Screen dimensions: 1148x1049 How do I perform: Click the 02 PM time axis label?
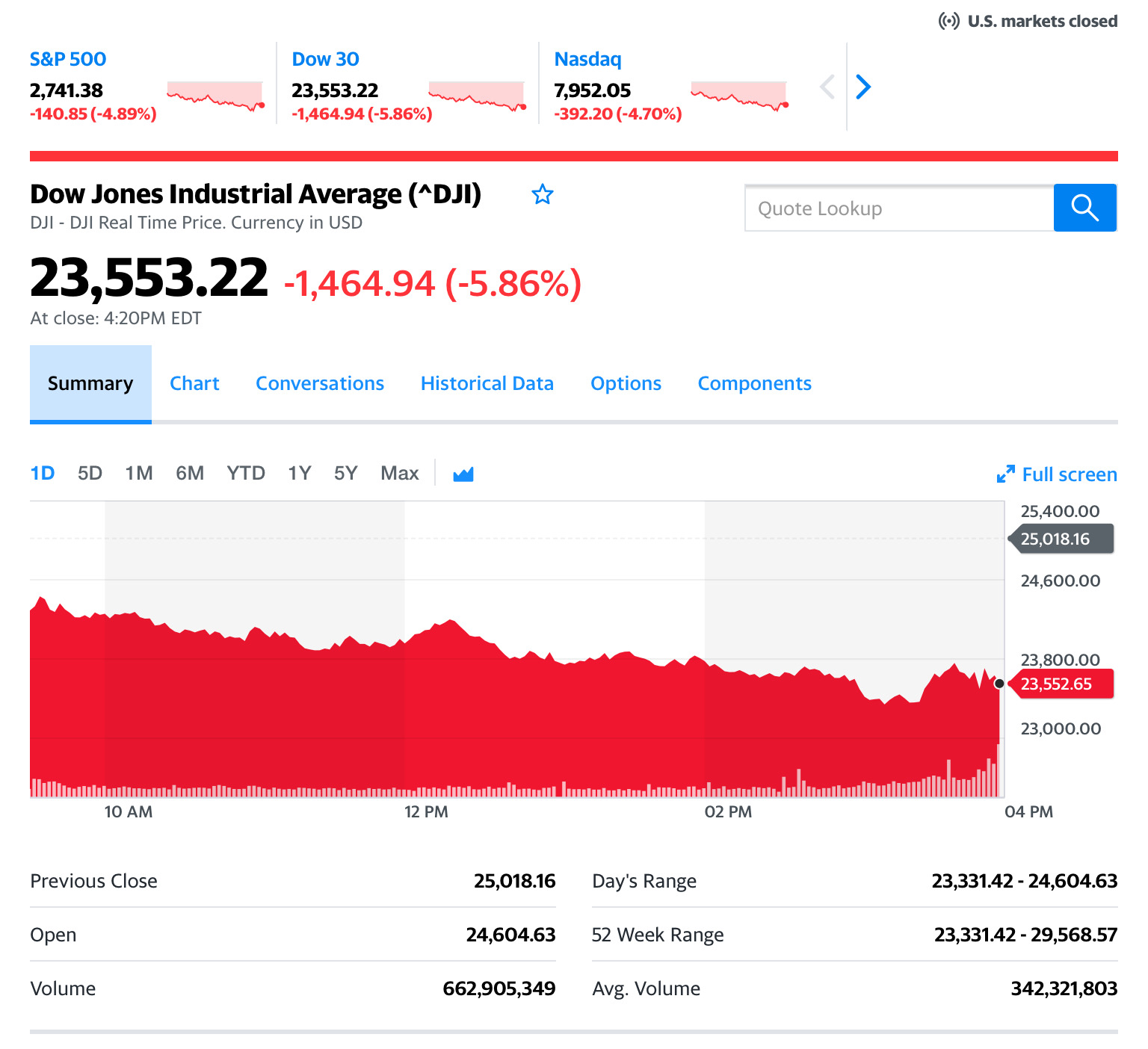(728, 812)
